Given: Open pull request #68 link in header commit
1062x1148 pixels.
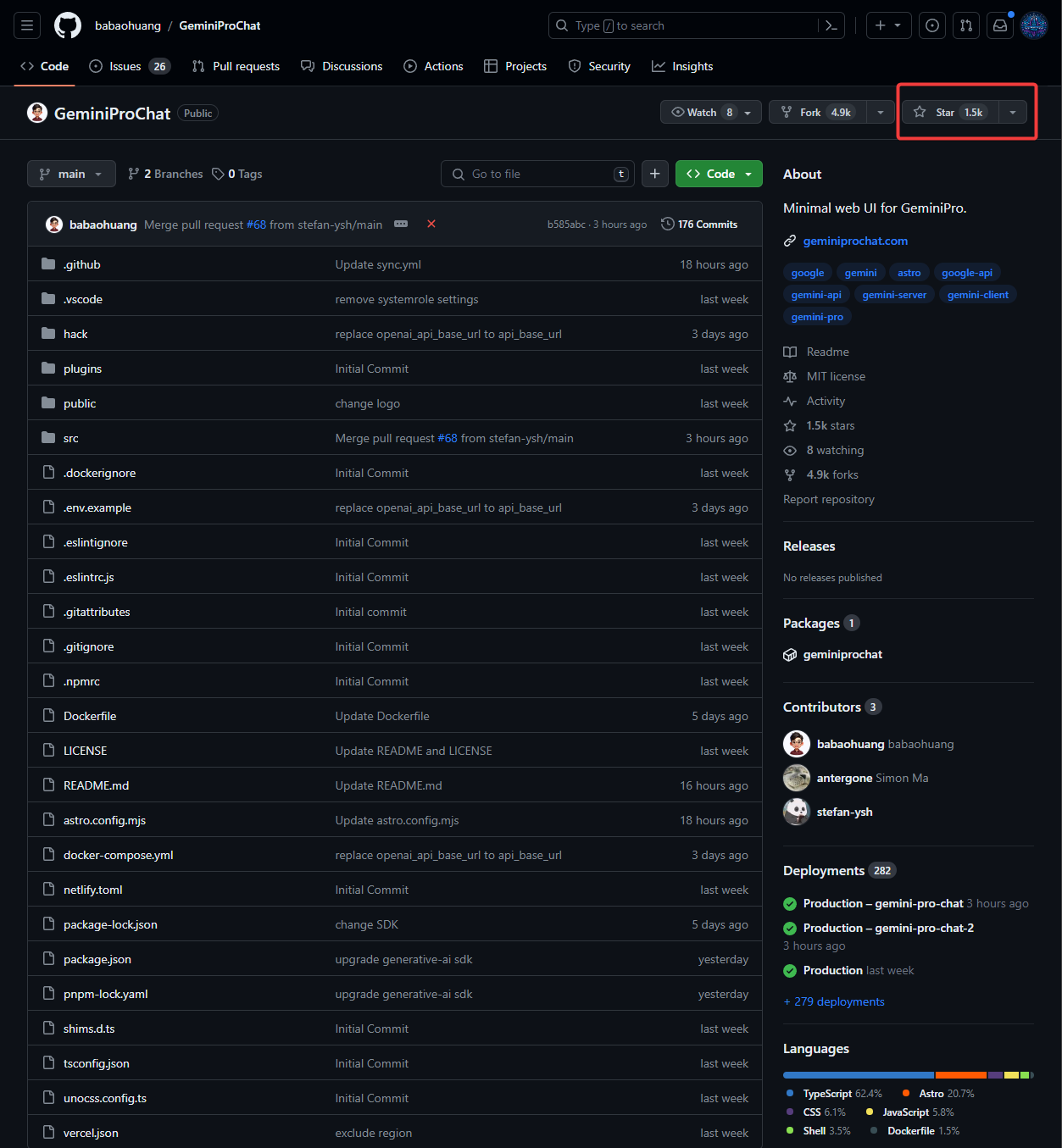Looking at the screenshot, I should (256, 225).
